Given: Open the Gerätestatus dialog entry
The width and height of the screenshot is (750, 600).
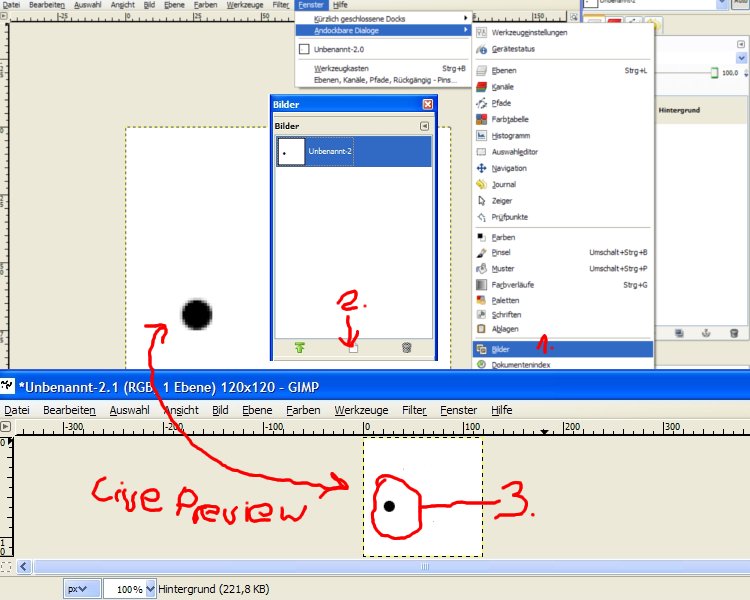Looking at the screenshot, I should [x=563, y=49].
